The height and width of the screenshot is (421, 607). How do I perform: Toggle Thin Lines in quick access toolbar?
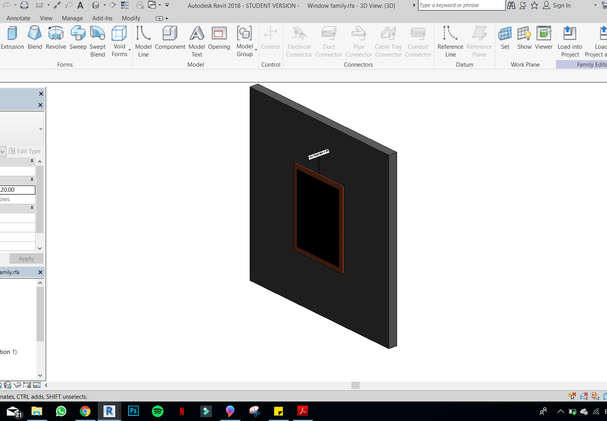pyautogui.click(x=125, y=5)
